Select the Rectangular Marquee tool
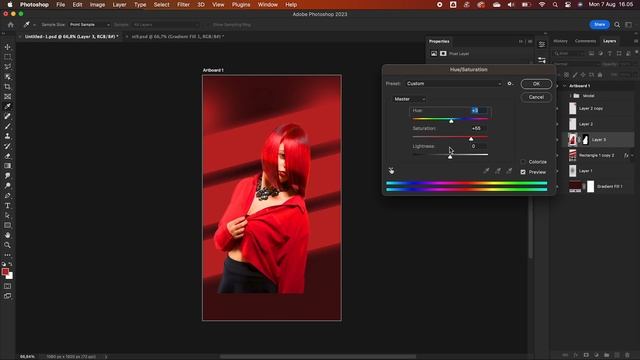 7,57
